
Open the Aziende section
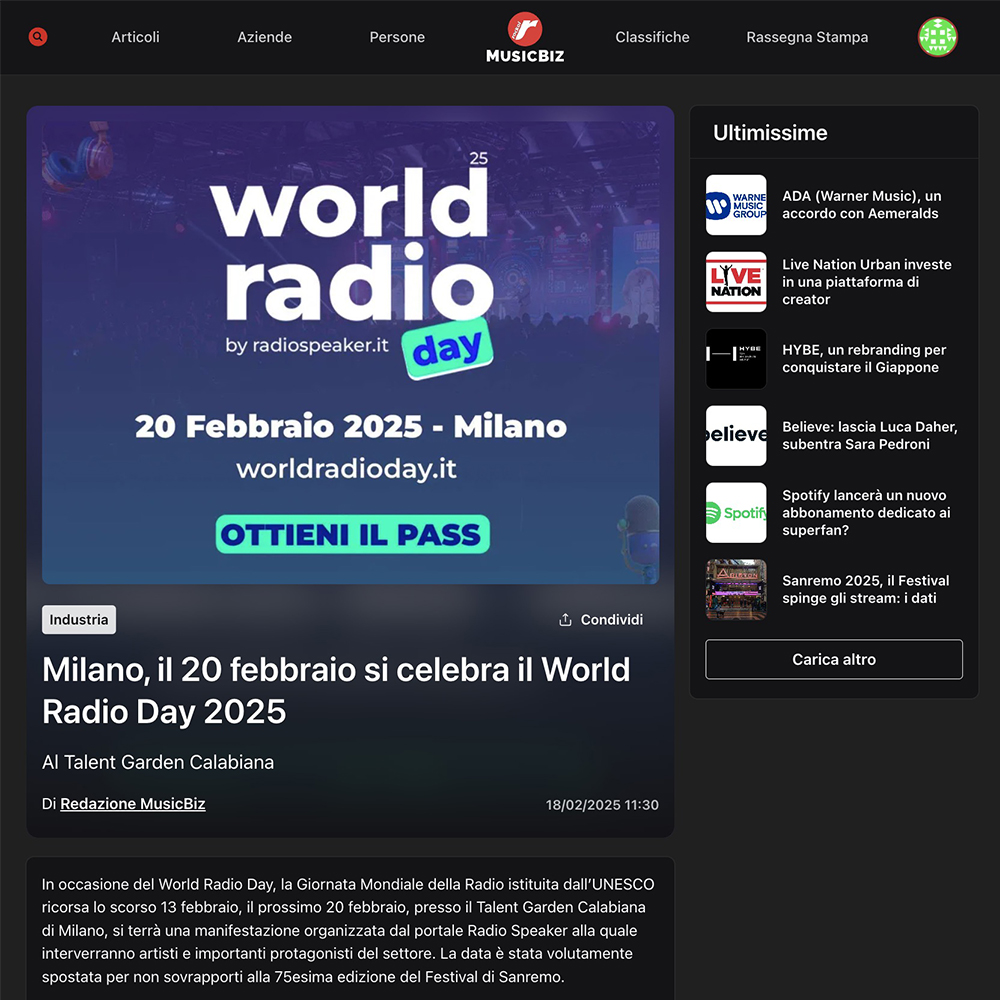tap(265, 37)
